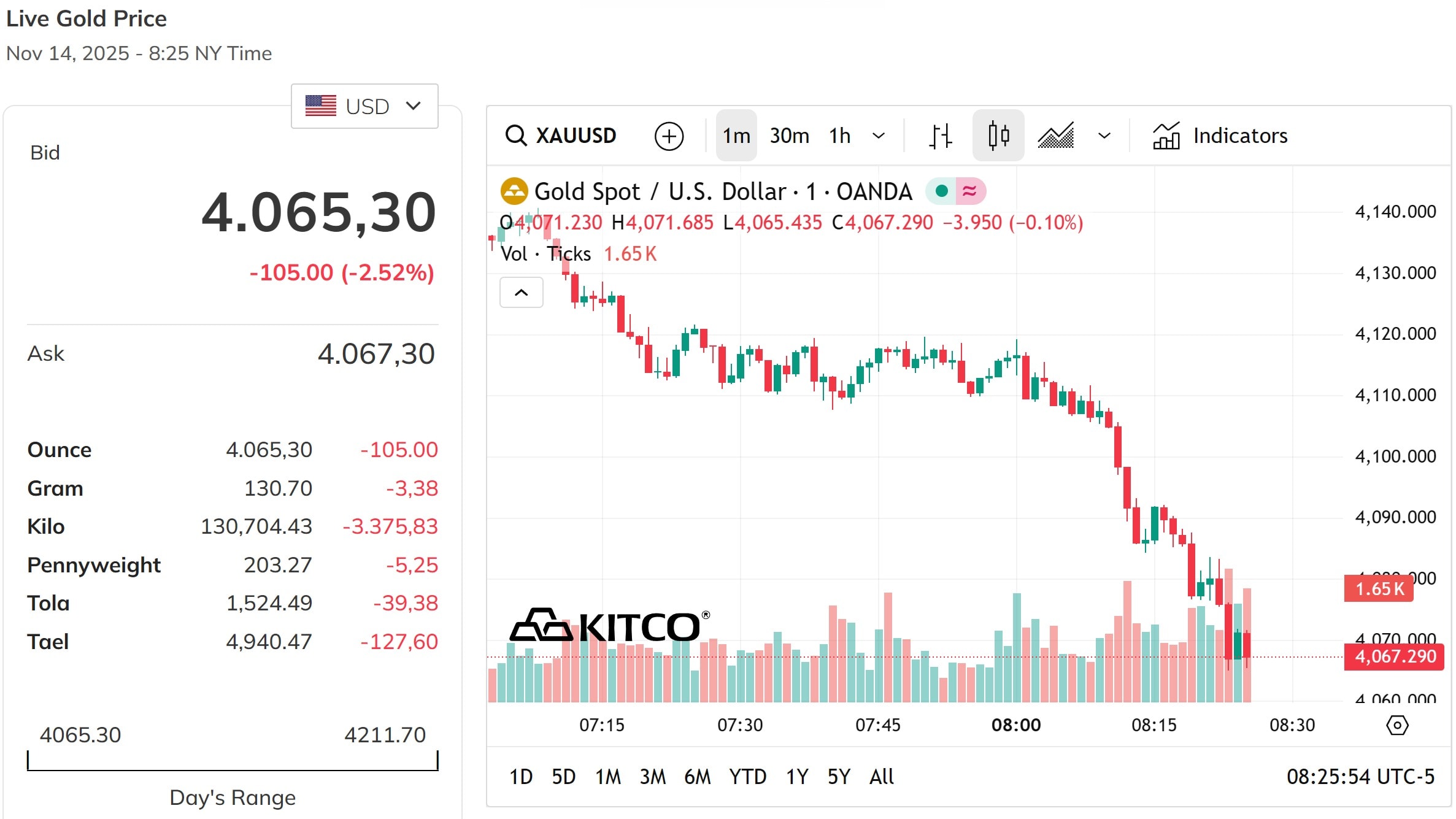Collapse the OHLC legend with the chevron button
The height and width of the screenshot is (819, 1456).
point(521,293)
